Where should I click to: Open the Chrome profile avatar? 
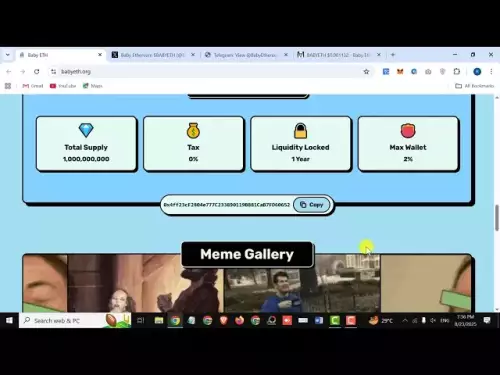[x=477, y=72]
